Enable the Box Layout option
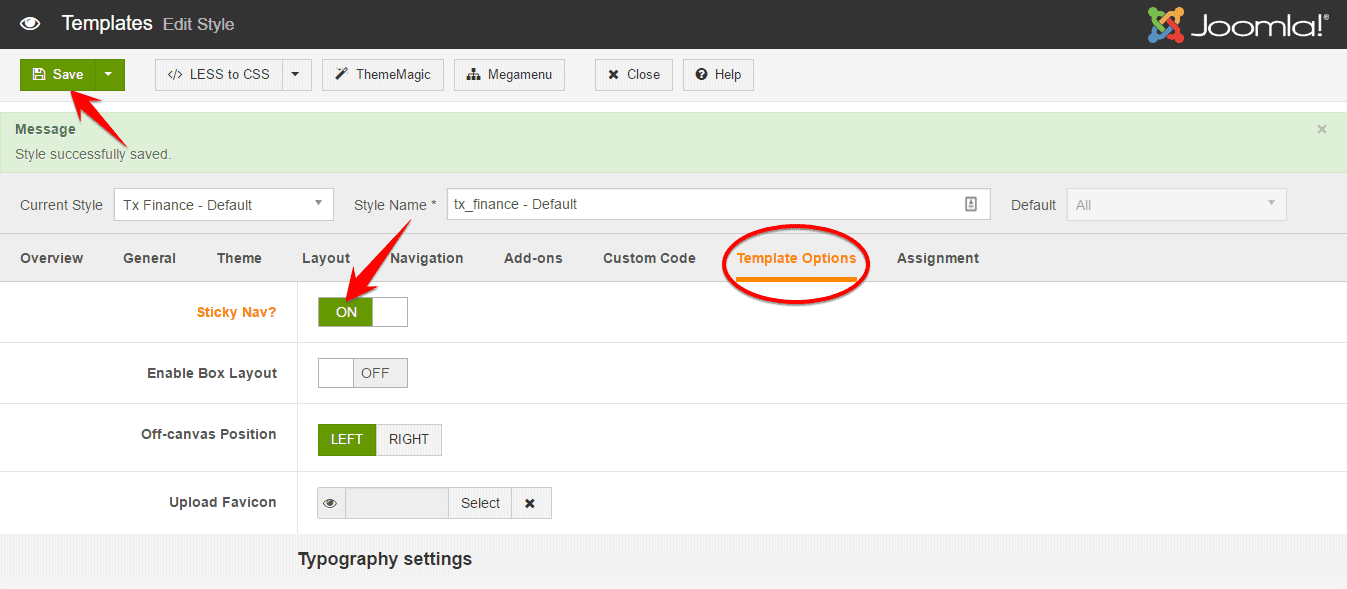This screenshot has height=589, width=1347. click(335, 372)
